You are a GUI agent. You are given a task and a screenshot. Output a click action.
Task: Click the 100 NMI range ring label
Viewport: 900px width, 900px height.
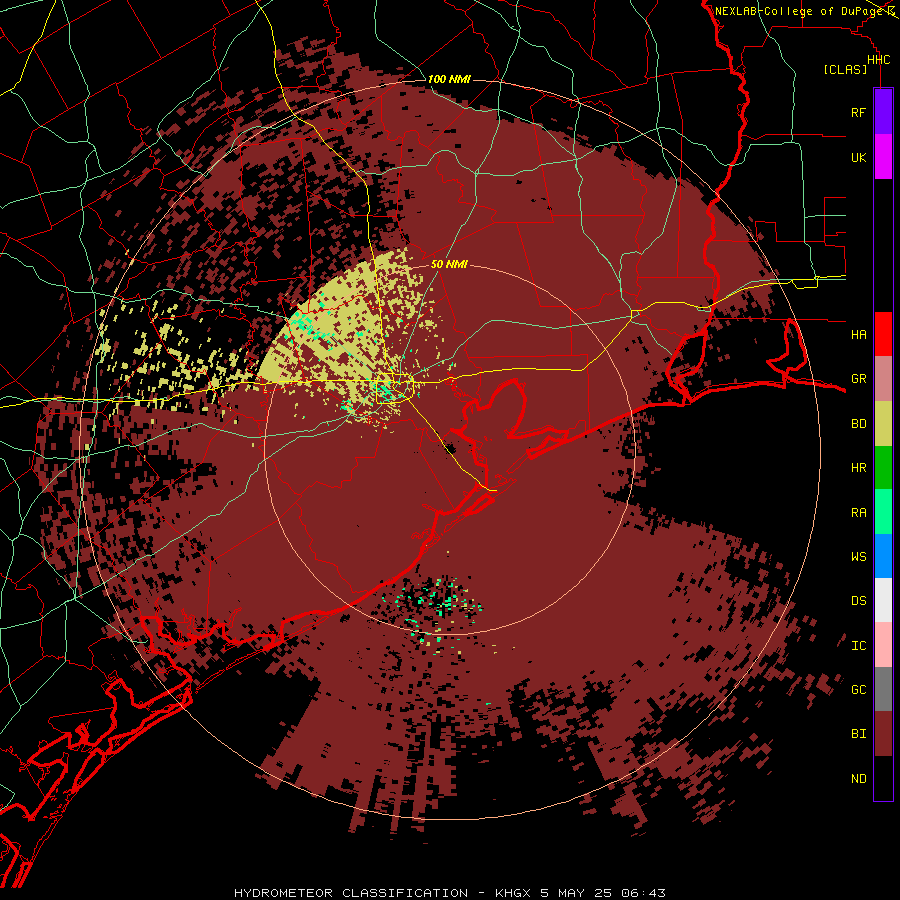coord(449,79)
